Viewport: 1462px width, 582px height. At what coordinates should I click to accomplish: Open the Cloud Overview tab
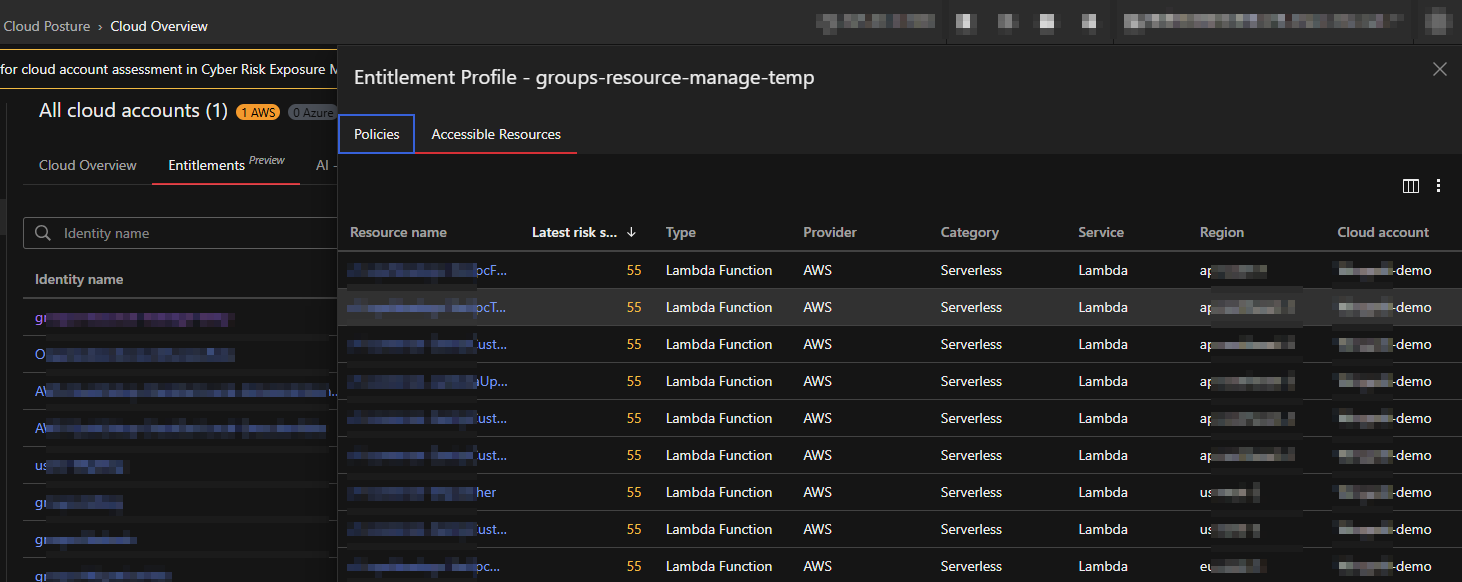(x=87, y=165)
